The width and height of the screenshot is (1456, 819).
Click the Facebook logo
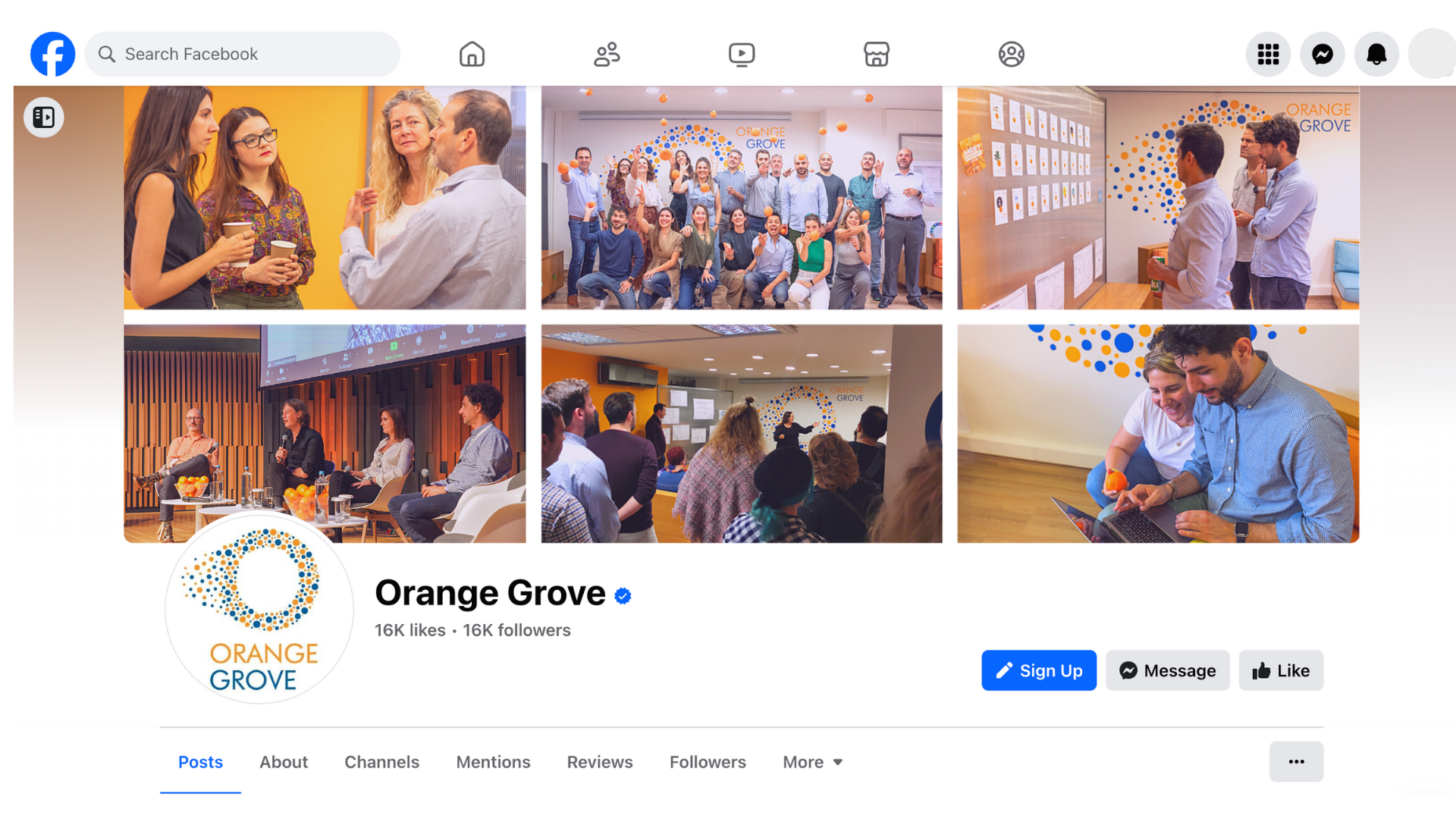click(x=52, y=54)
